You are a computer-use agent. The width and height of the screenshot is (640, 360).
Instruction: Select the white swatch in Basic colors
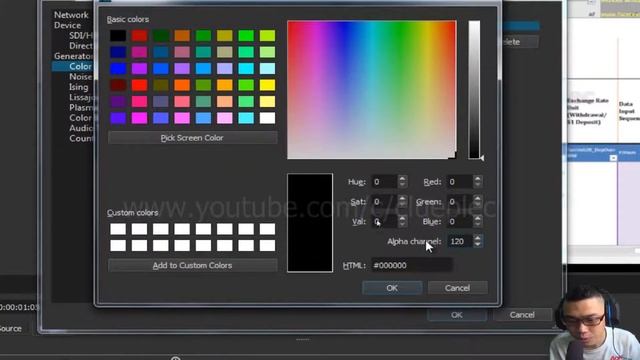point(267,118)
